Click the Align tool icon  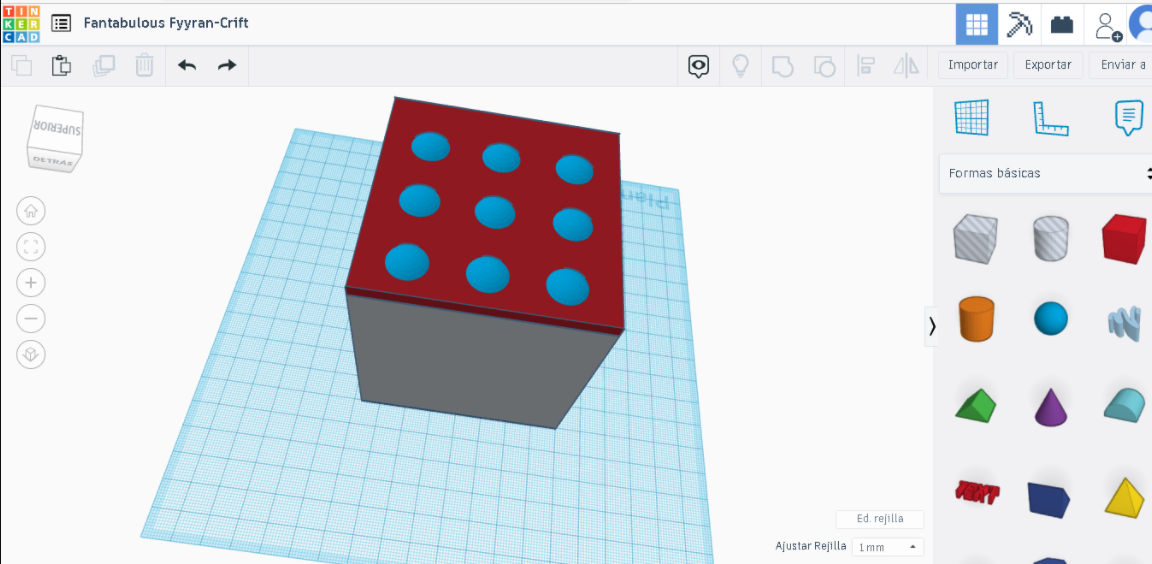point(866,66)
